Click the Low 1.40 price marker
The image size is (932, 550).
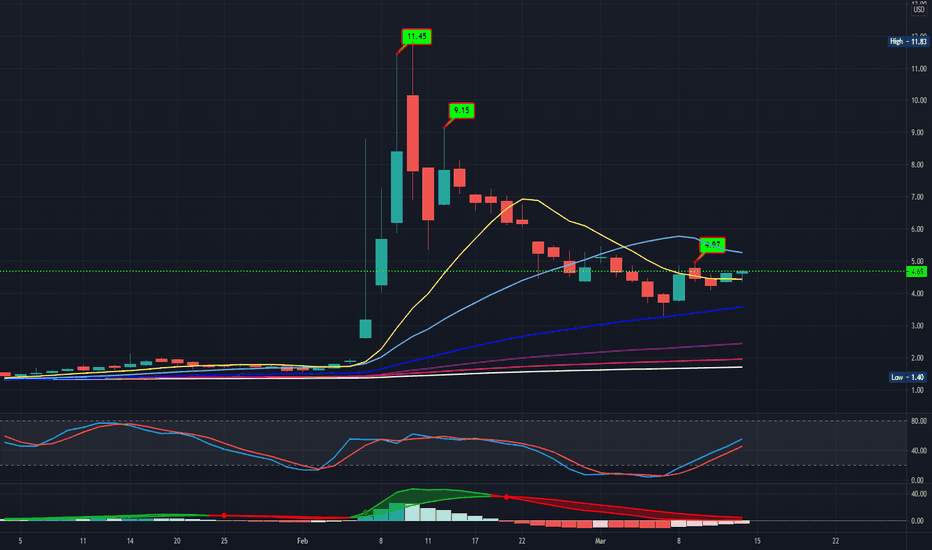(x=908, y=377)
